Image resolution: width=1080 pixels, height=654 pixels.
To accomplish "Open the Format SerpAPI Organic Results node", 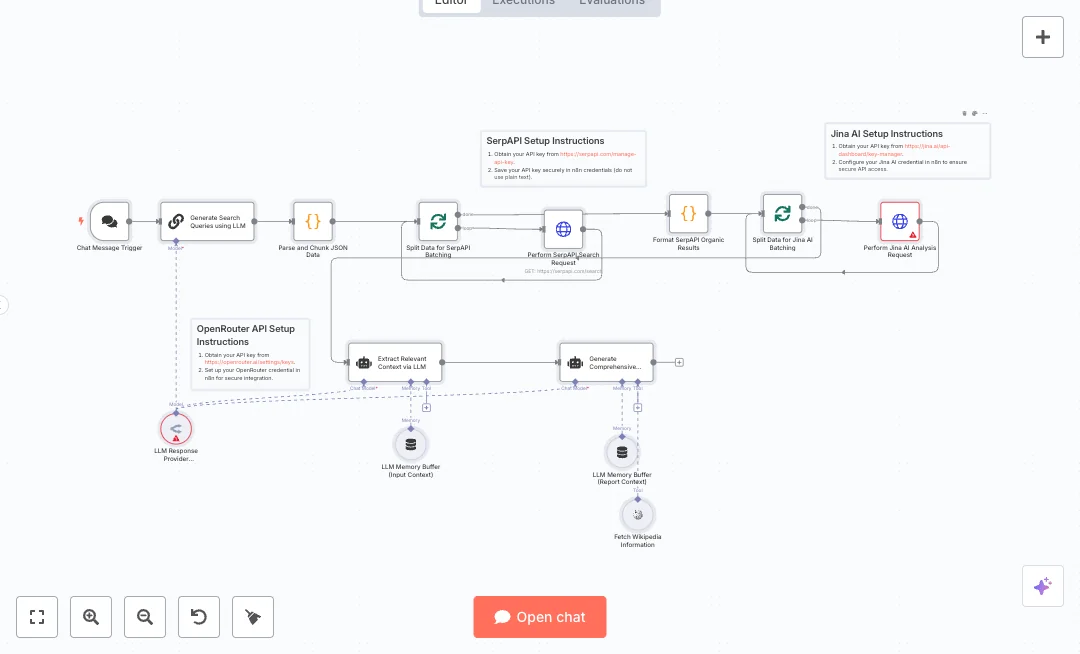I will click(x=688, y=213).
